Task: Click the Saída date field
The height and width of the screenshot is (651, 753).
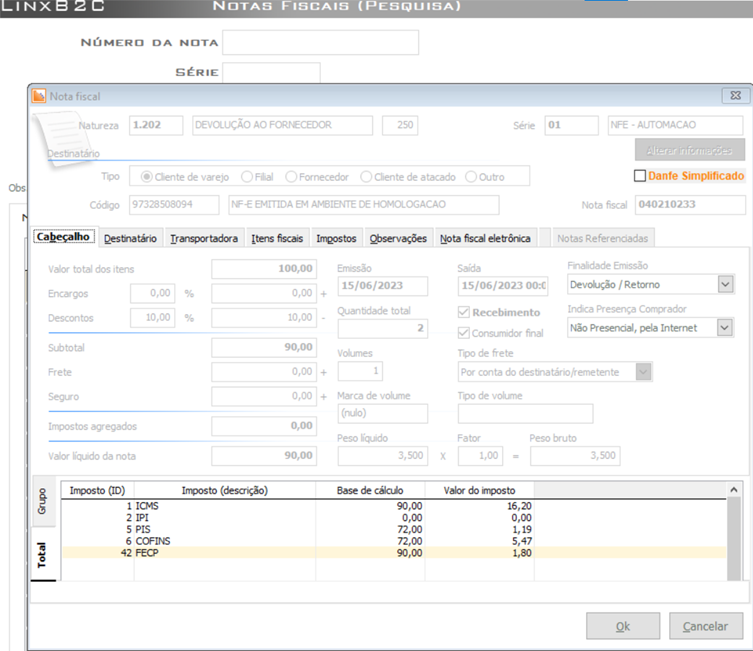Action: [503, 286]
